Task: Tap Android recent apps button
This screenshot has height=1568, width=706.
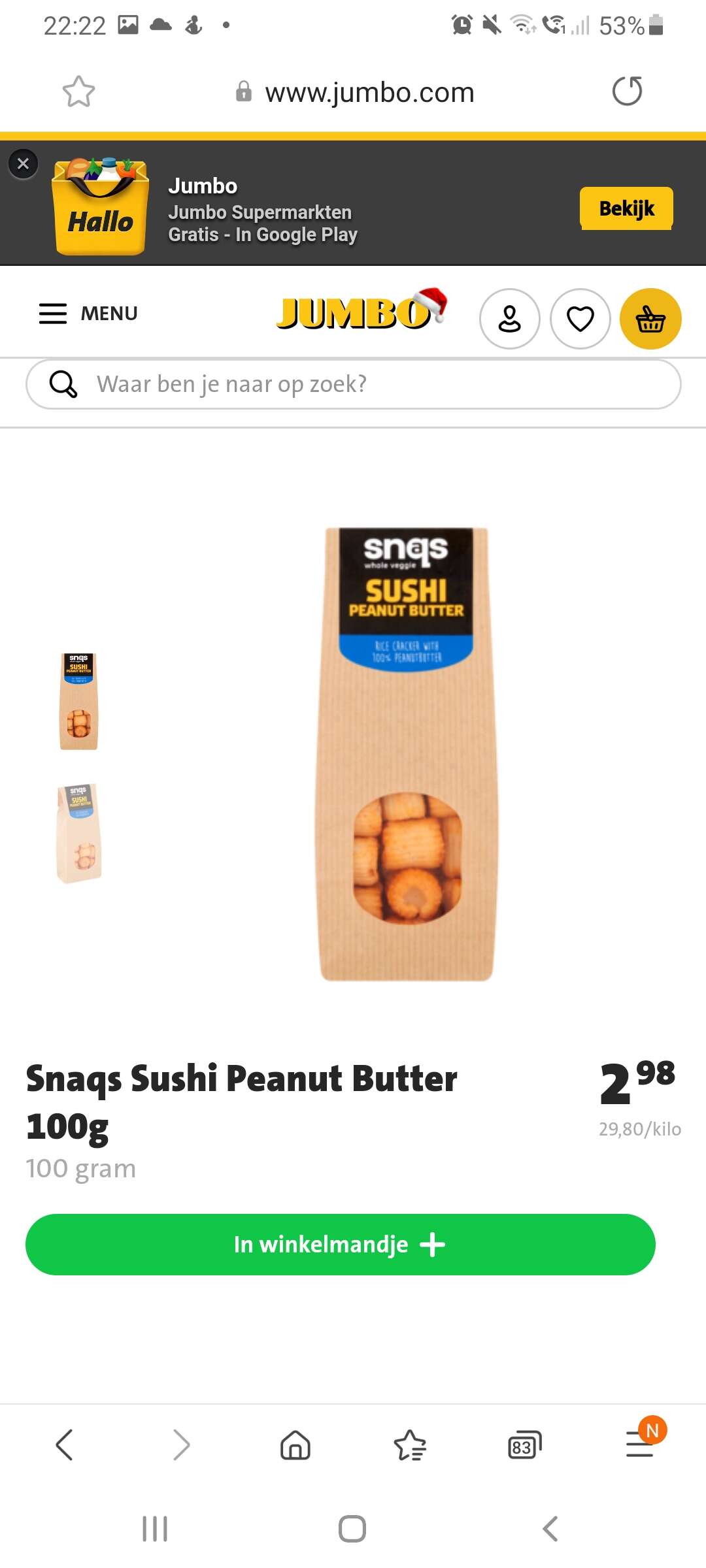Action: [x=155, y=1529]
